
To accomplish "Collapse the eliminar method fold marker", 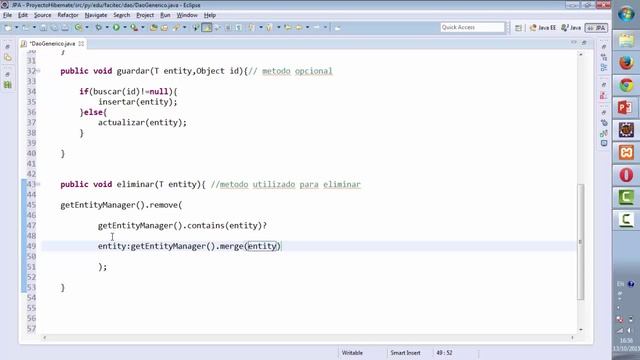I will (38, 184).
